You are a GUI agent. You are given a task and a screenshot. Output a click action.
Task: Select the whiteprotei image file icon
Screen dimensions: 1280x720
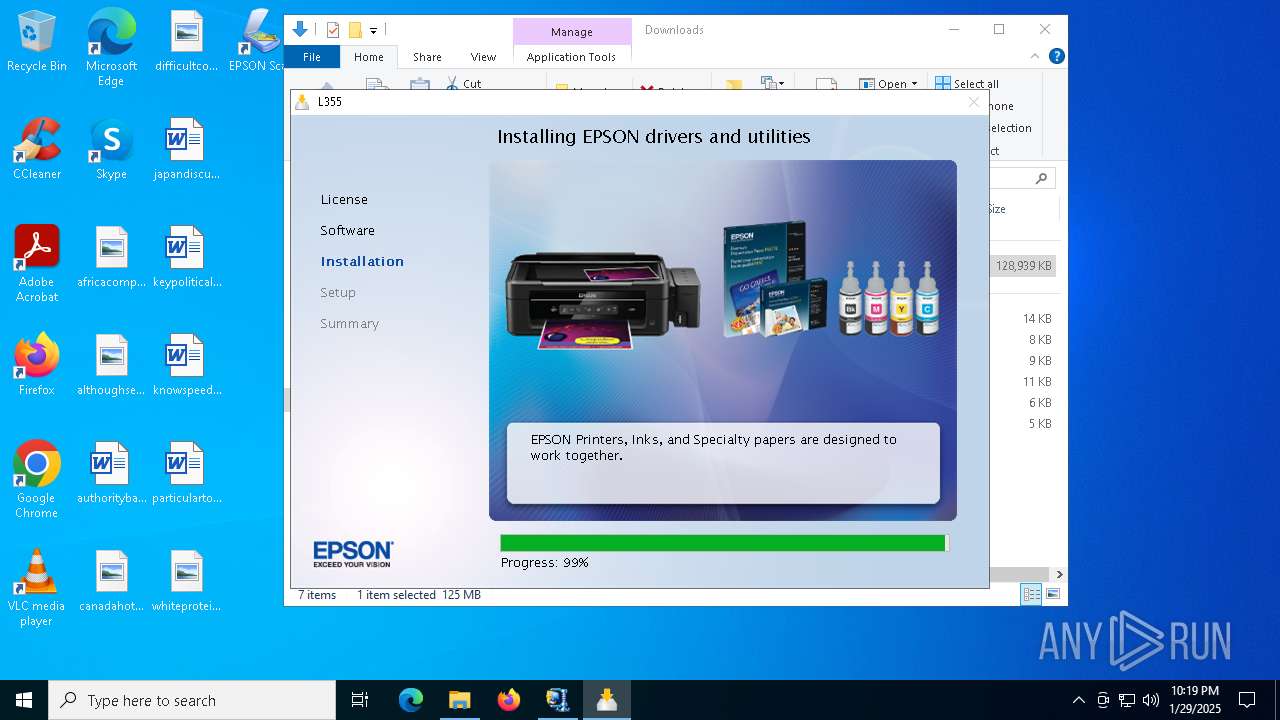click(x=186, y=581)
